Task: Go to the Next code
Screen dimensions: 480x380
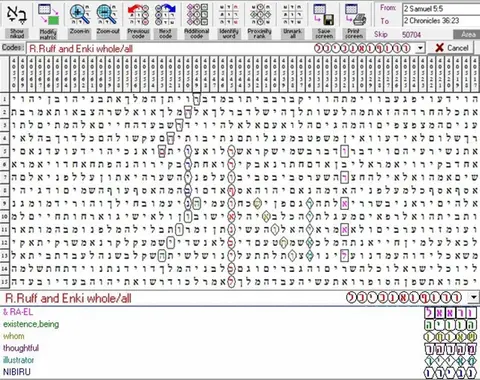Action: tap(165, 15)
